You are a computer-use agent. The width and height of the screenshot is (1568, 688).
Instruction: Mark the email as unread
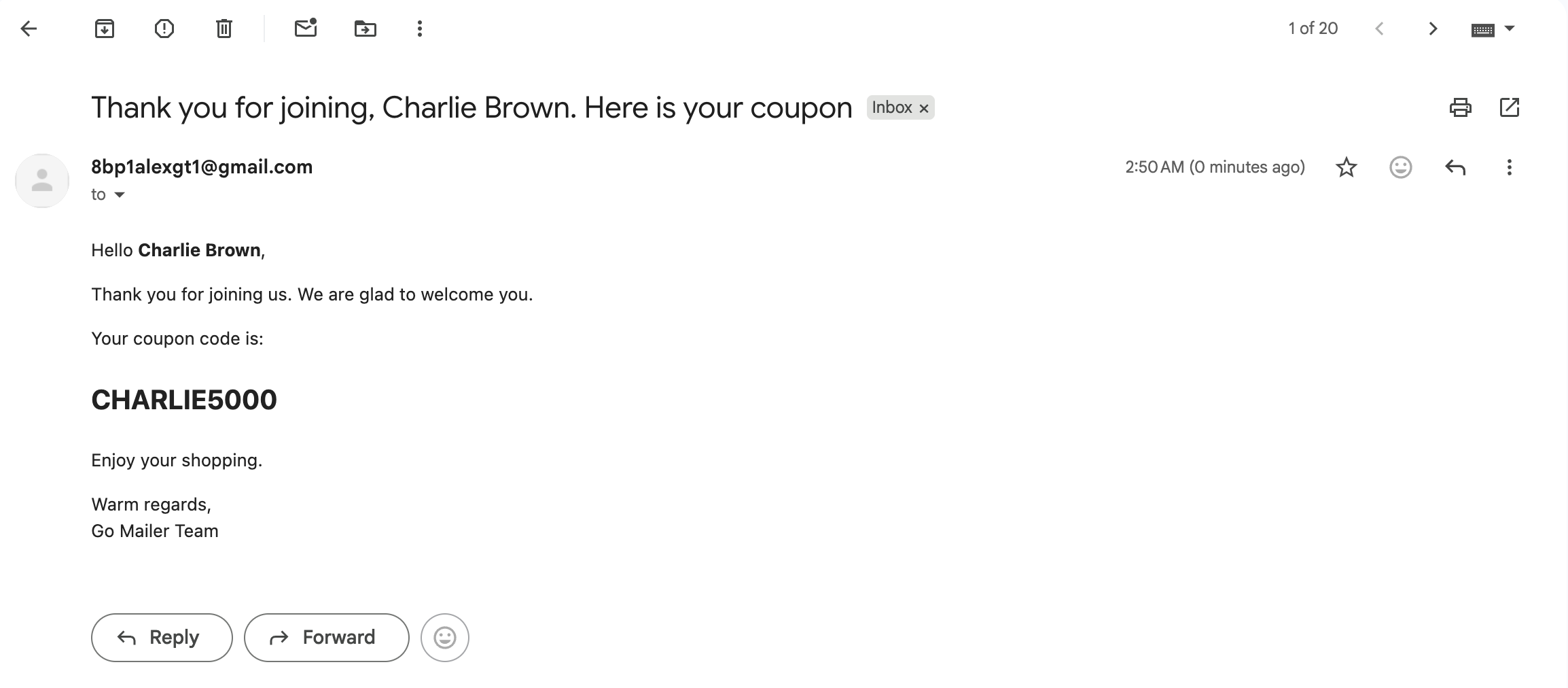(x=305, y=29)
